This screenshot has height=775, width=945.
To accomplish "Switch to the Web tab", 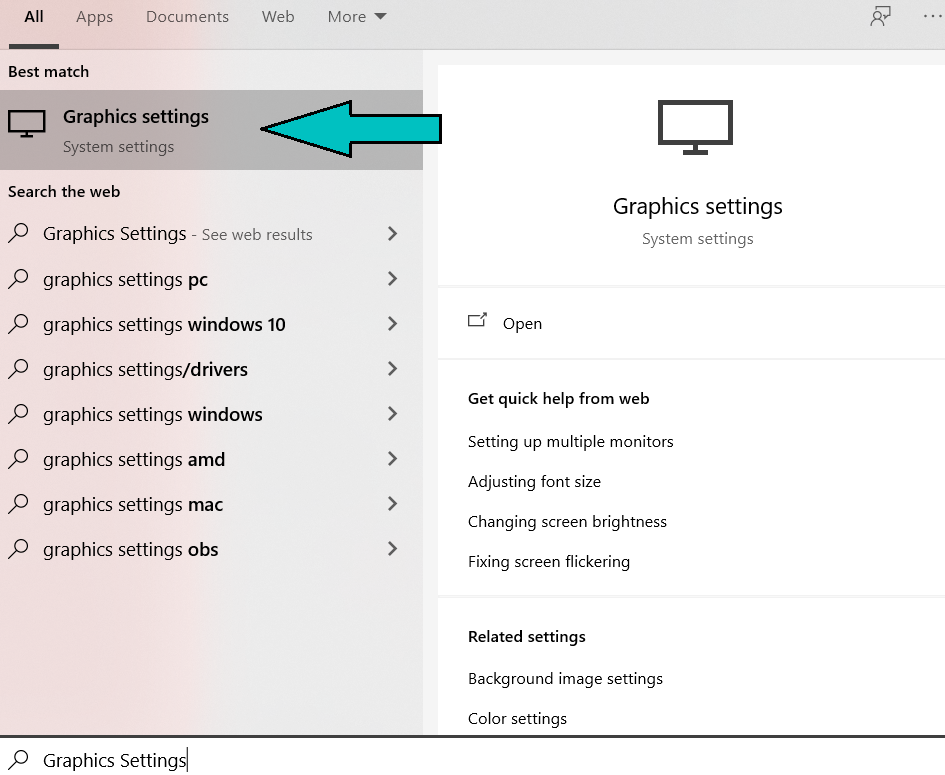I will click(278, 17).
